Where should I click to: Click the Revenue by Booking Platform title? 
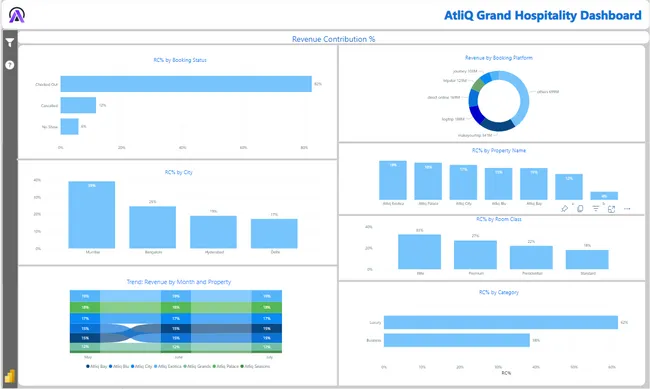point(499,58)
